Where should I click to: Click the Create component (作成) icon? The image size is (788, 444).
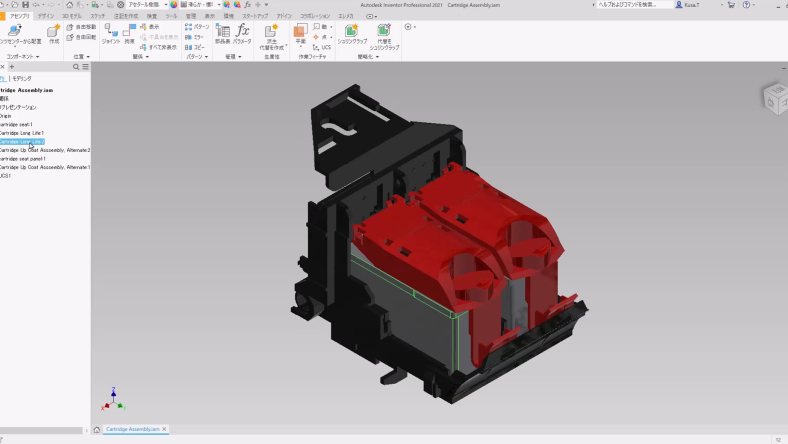[54, 33]
